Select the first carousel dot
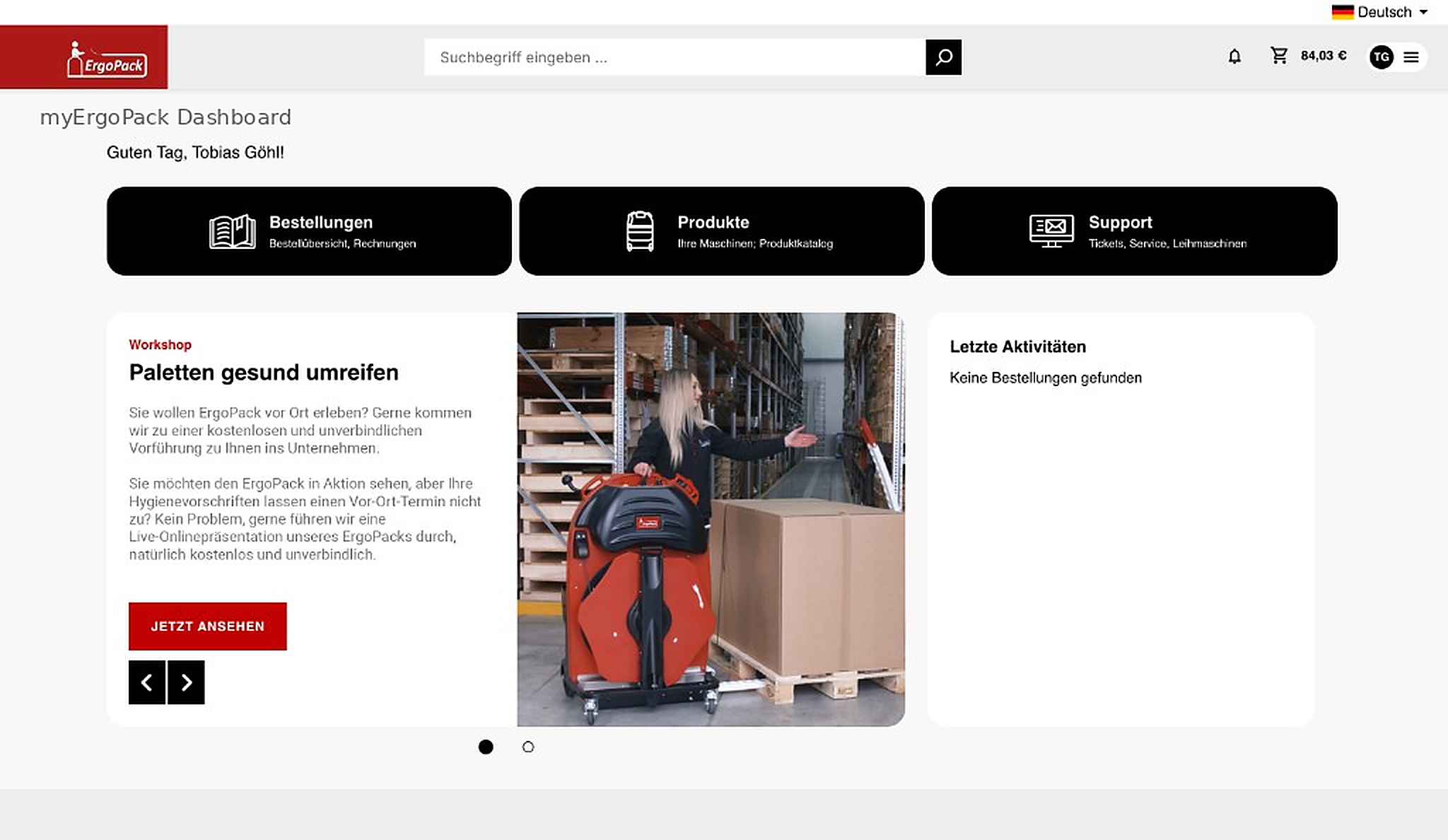 [x=486, y=747]
